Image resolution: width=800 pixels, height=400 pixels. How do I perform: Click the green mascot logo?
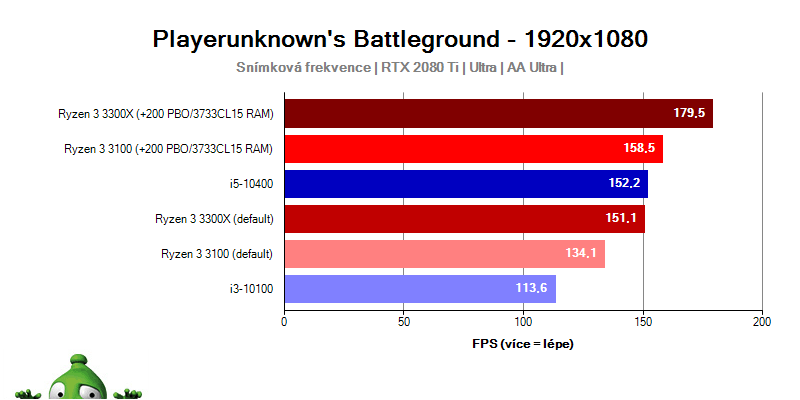pyautogui.click(x=78, y=378)
